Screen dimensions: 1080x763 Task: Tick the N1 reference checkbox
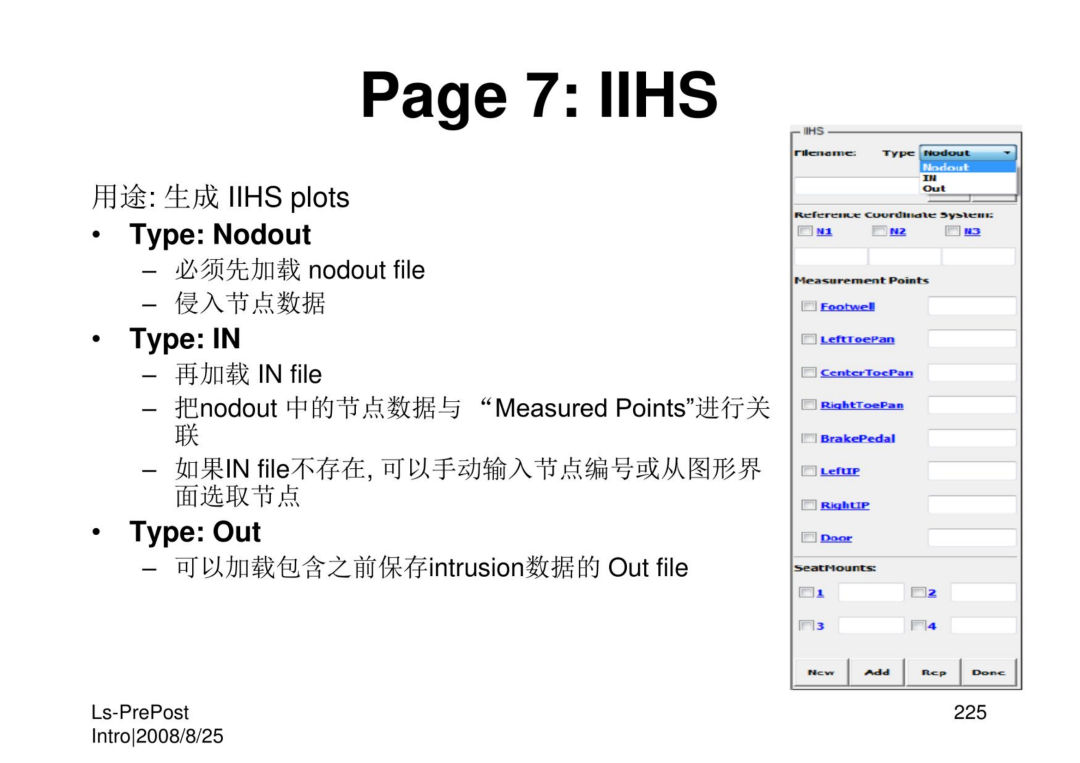pyautogui.click(x=804, y=231)
